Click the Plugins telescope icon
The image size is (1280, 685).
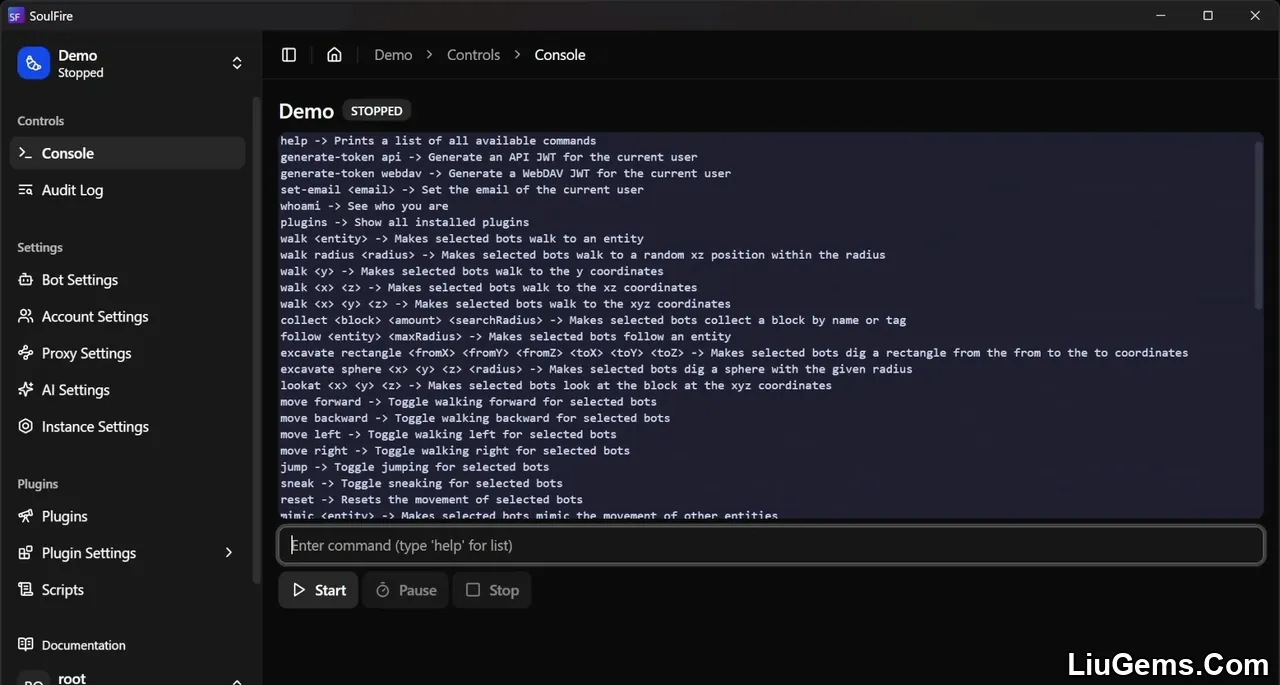click(26, 516)
